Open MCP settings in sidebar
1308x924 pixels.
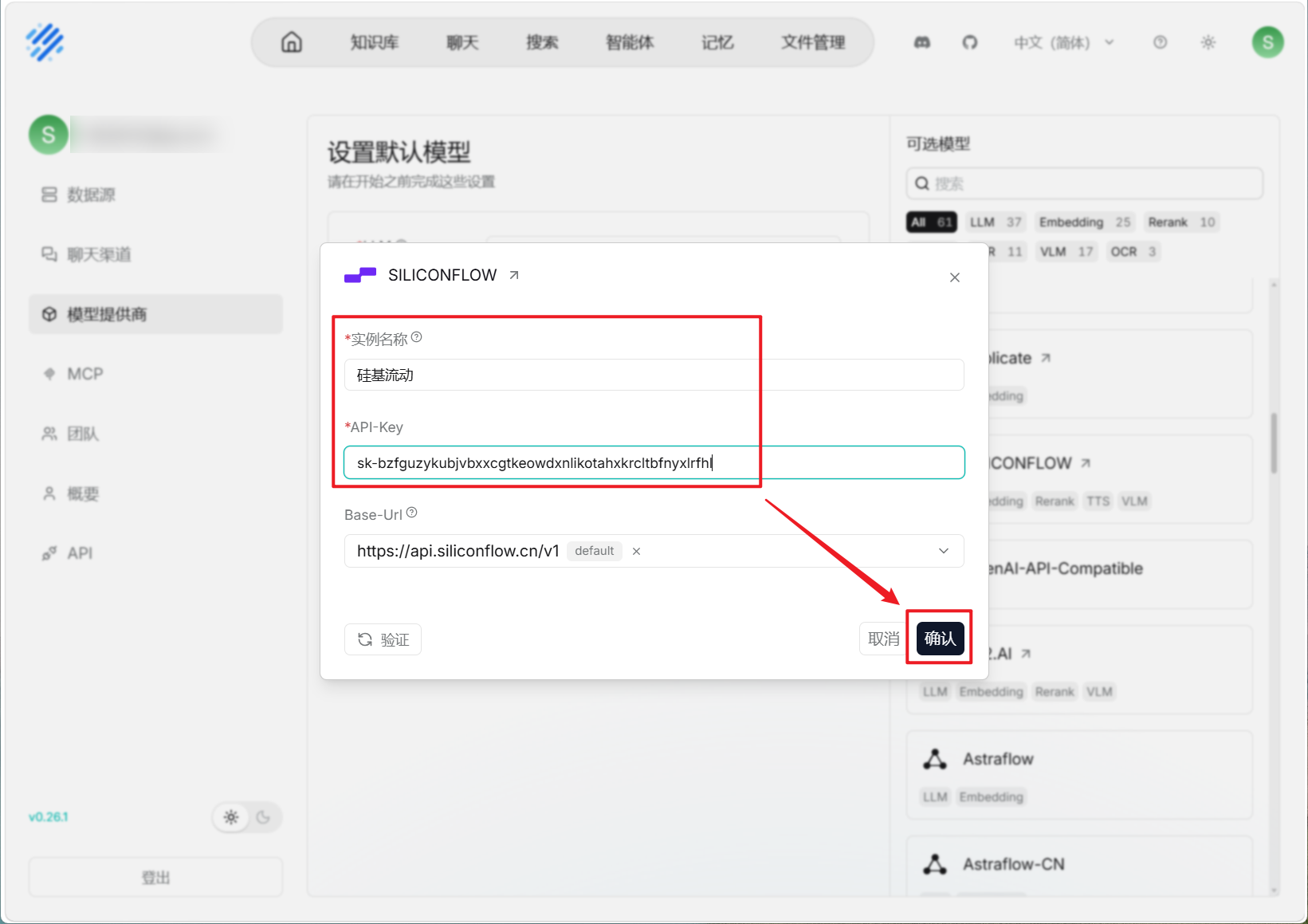pos(156,374)
